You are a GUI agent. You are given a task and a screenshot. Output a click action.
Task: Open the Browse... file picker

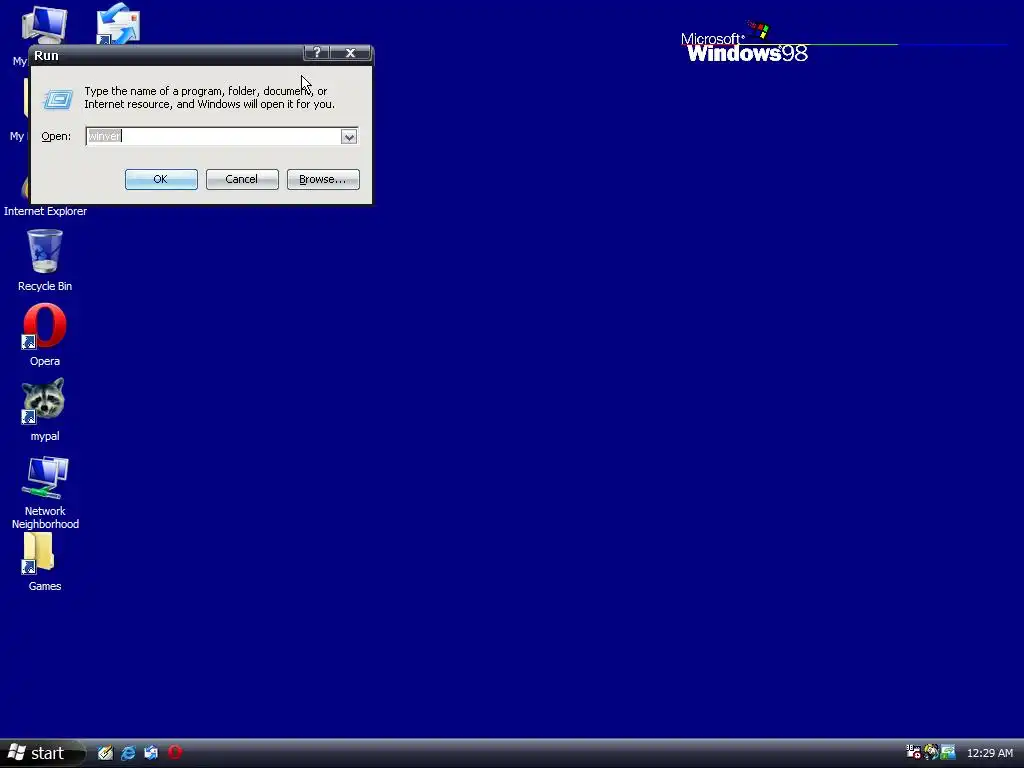coord(323,179)
